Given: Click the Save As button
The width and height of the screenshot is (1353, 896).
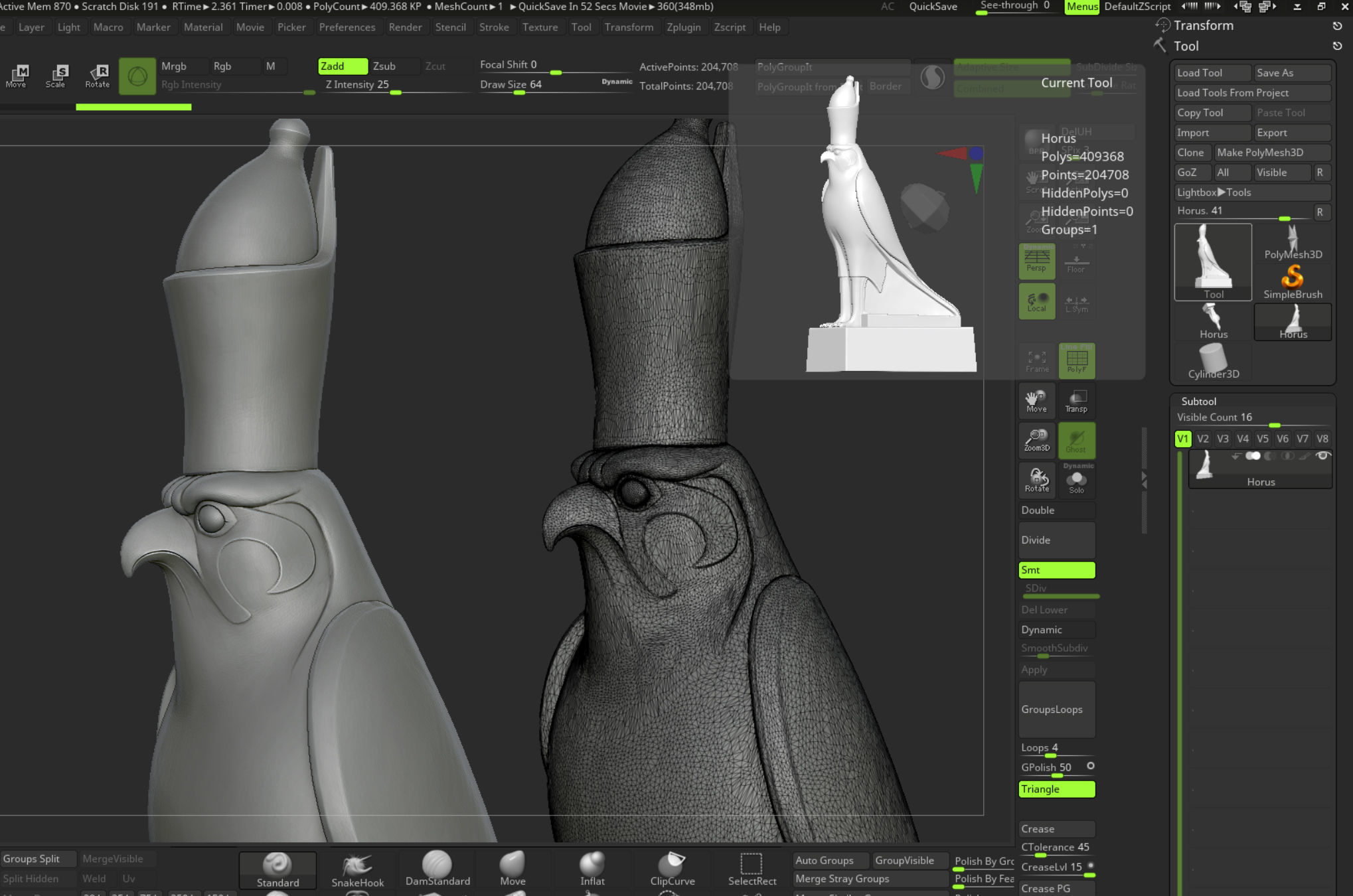Looking at the screenshot, I should click(x=1293, y=73).
